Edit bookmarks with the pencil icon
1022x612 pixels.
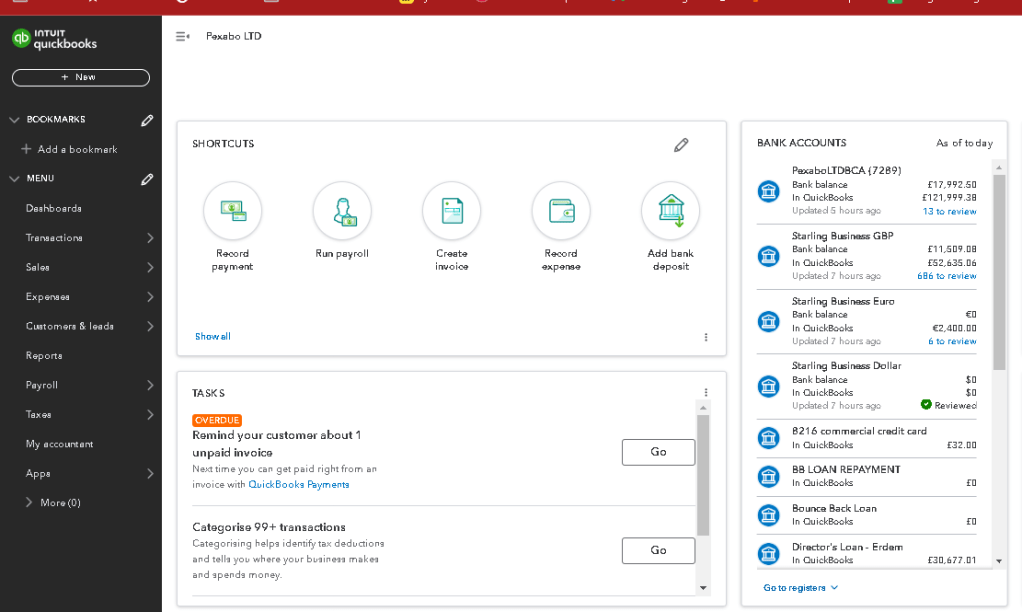pos(147,120)
